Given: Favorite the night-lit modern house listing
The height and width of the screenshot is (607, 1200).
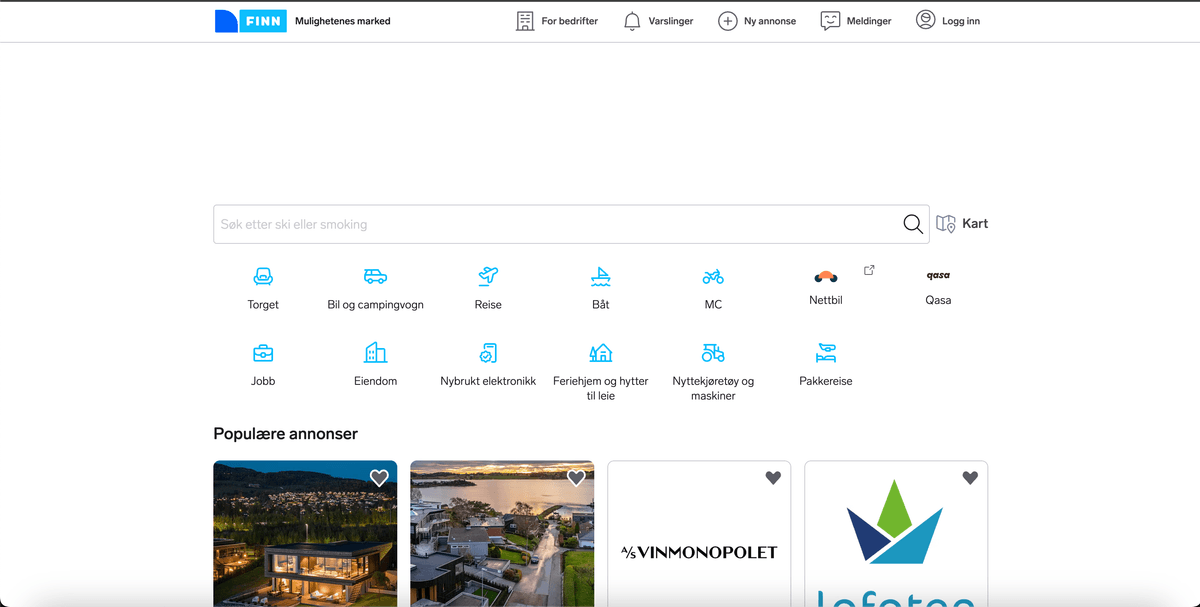Looking at the screenshot, I should click(379, 478).
